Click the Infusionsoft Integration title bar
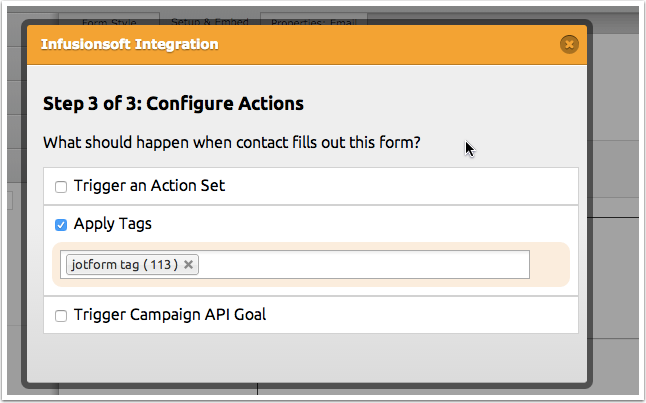646x403 pixels. pos(307,45)
